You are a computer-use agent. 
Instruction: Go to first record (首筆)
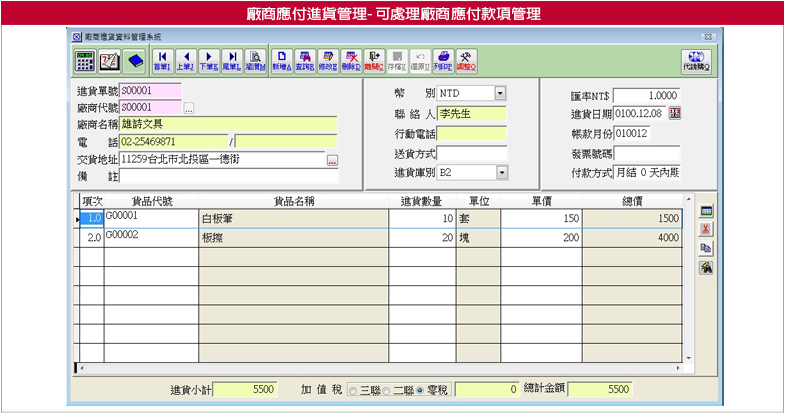click(160, 60)
